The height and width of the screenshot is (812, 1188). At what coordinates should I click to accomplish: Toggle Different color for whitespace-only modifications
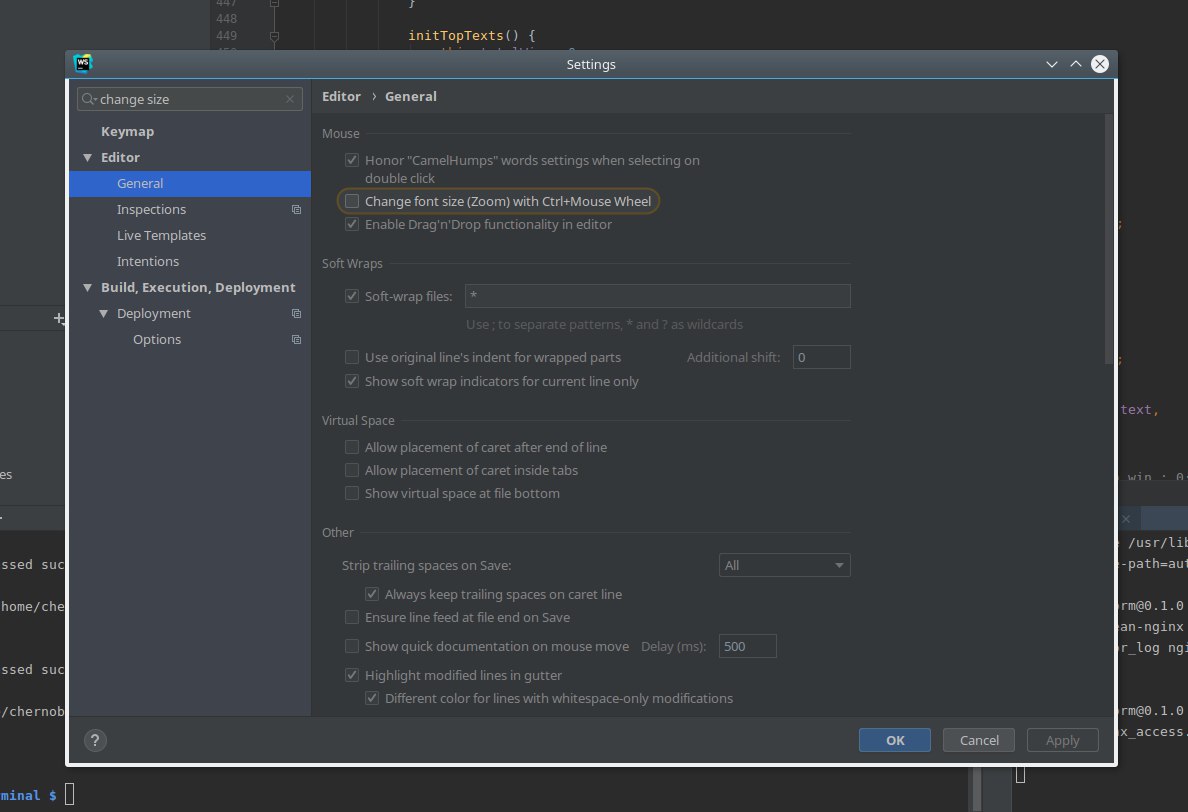click(x=372, y=698)
